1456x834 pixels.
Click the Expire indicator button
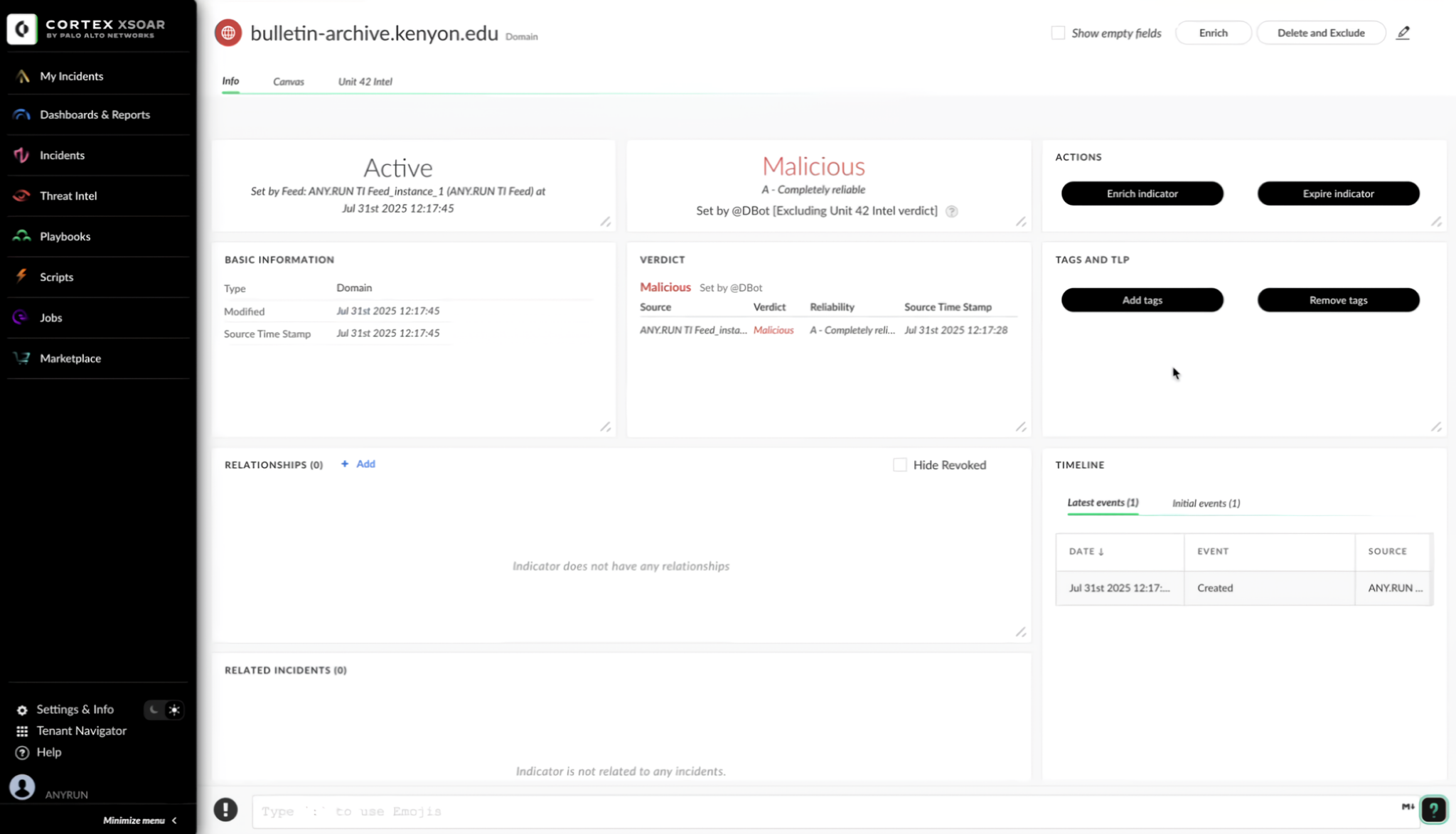pos(1338,193)
